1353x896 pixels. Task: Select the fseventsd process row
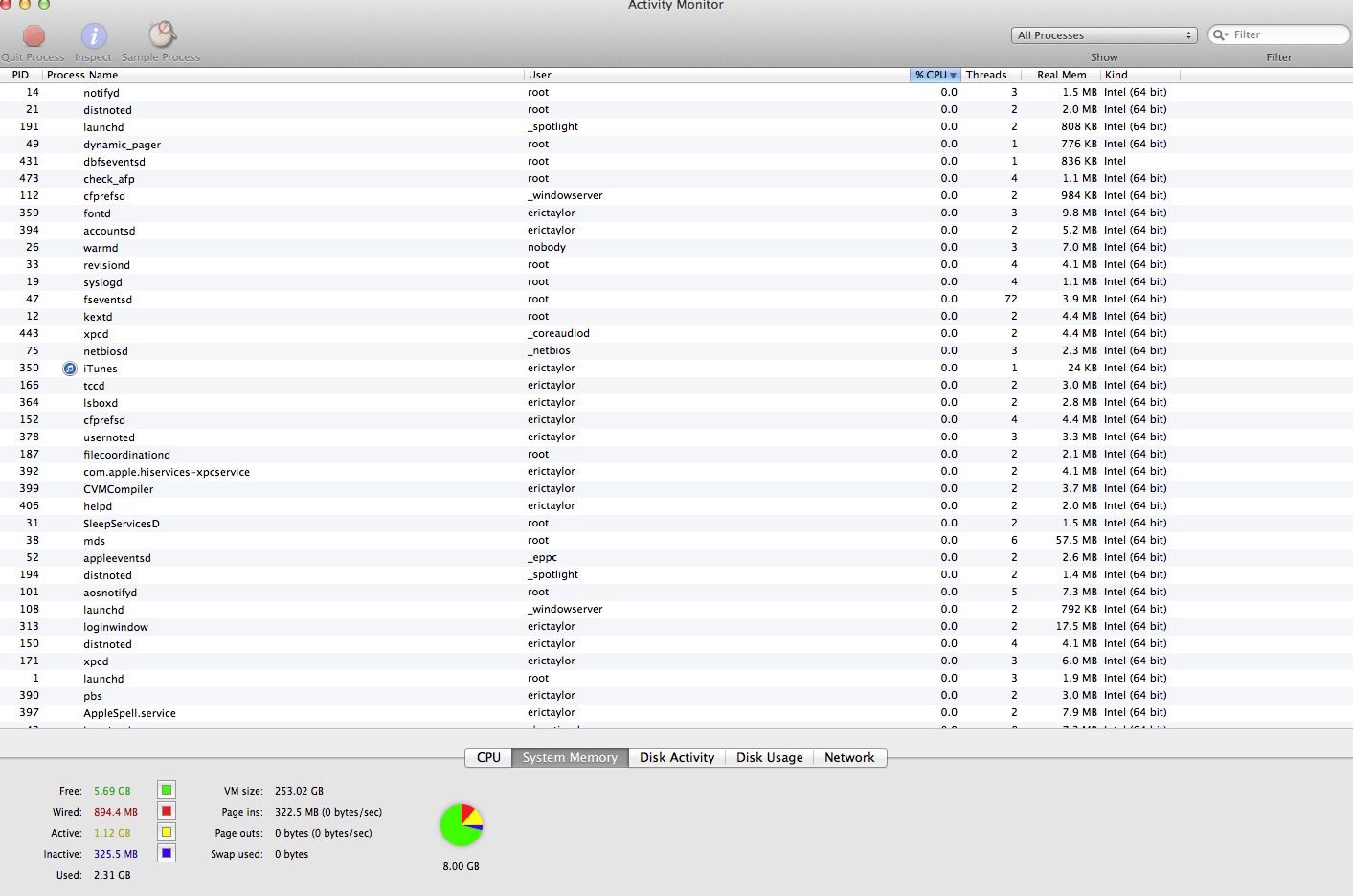pyautogui.click(x=676, y=300)
